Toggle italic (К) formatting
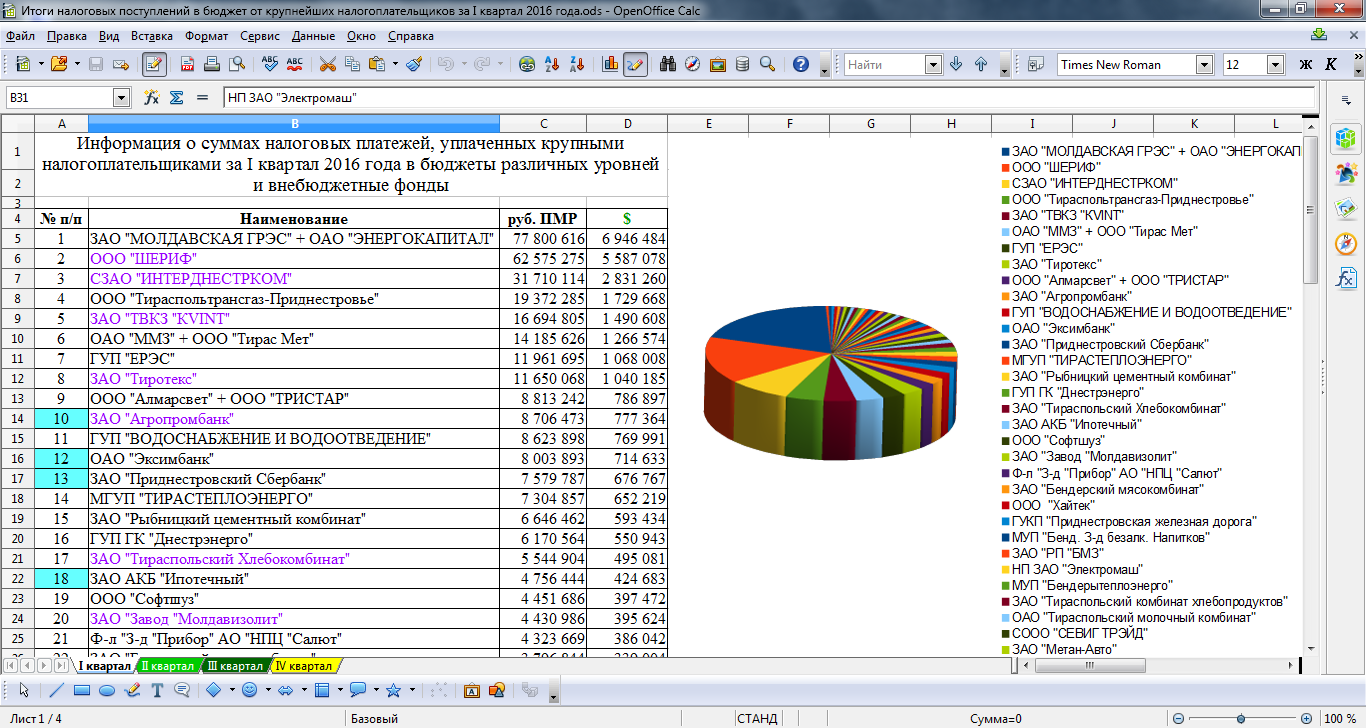This screenshot has width=1366, height=728. tap(1331, 64)
